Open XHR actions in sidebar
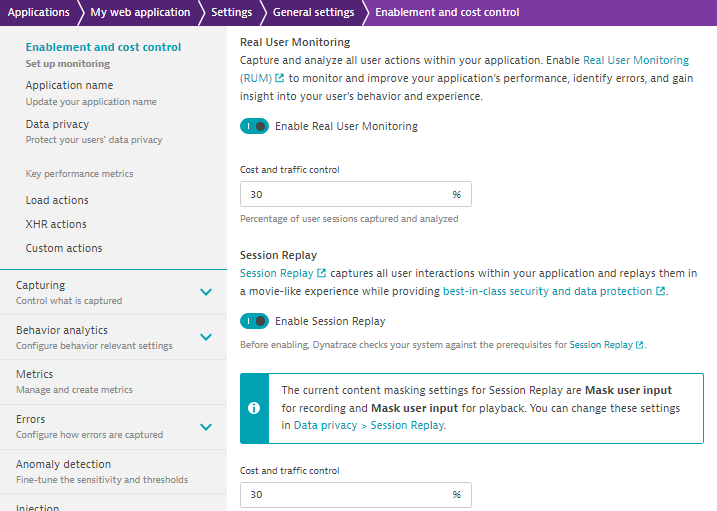Screen dimensions: 717x511 [x=56, y=224]
